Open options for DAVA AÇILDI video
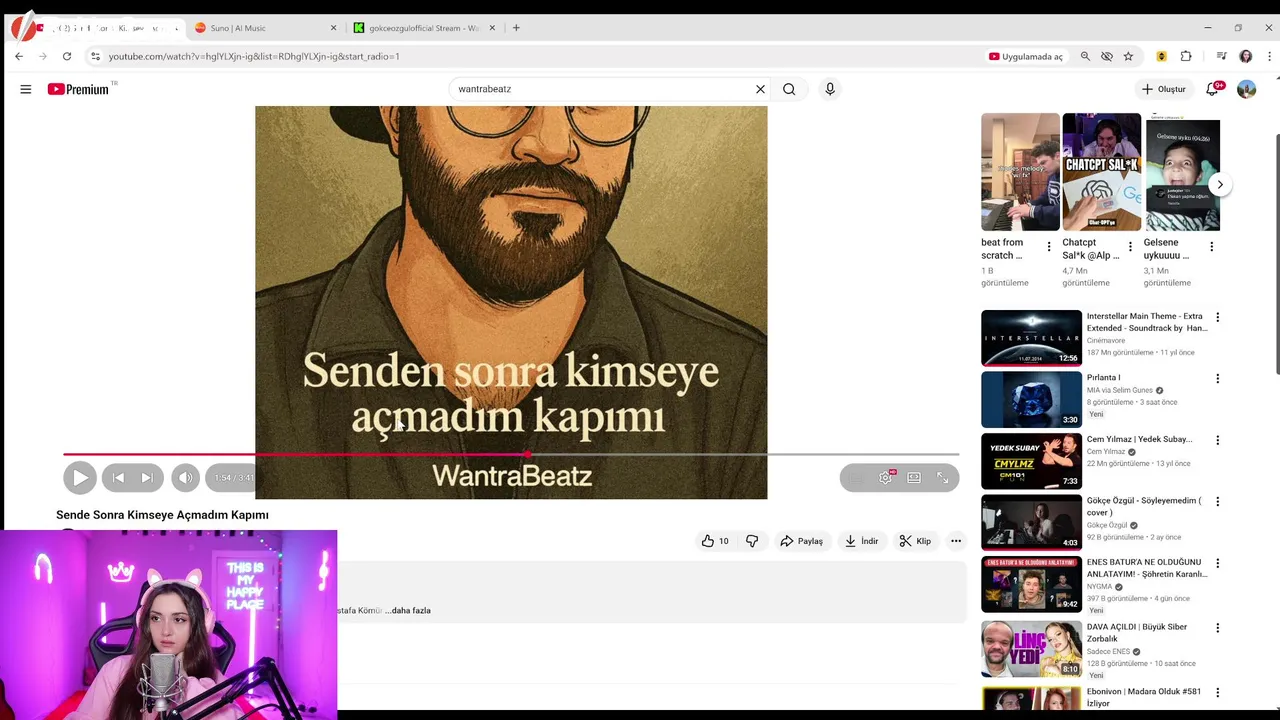This screenshot has width=1280, height=720. 1217,628
